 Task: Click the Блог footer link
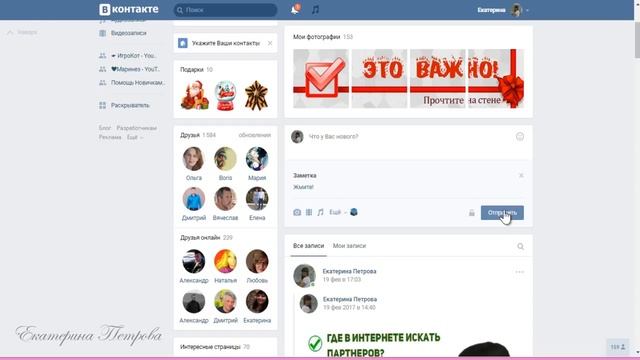[104, 128]
